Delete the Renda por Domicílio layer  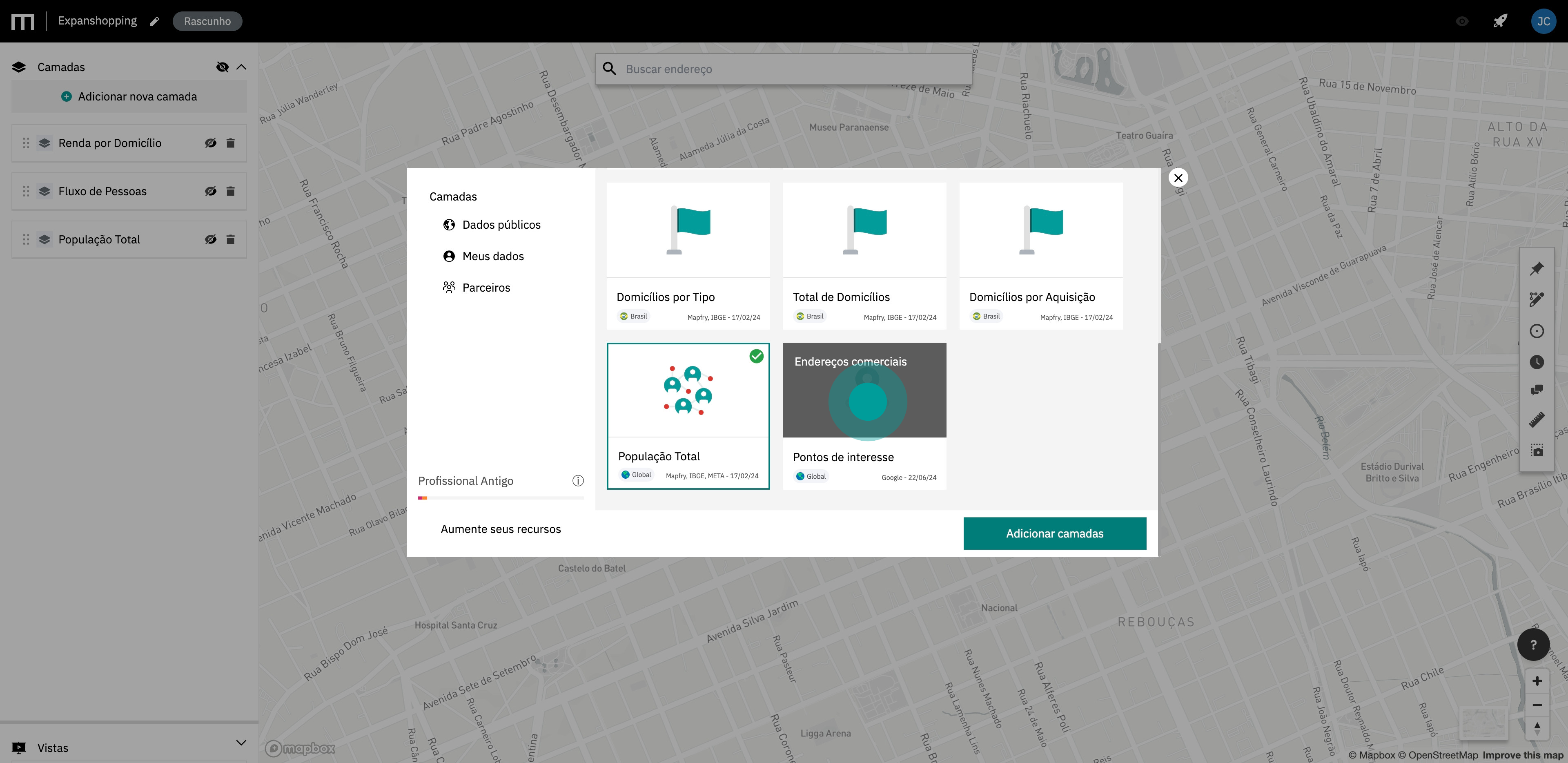[231, 143]
